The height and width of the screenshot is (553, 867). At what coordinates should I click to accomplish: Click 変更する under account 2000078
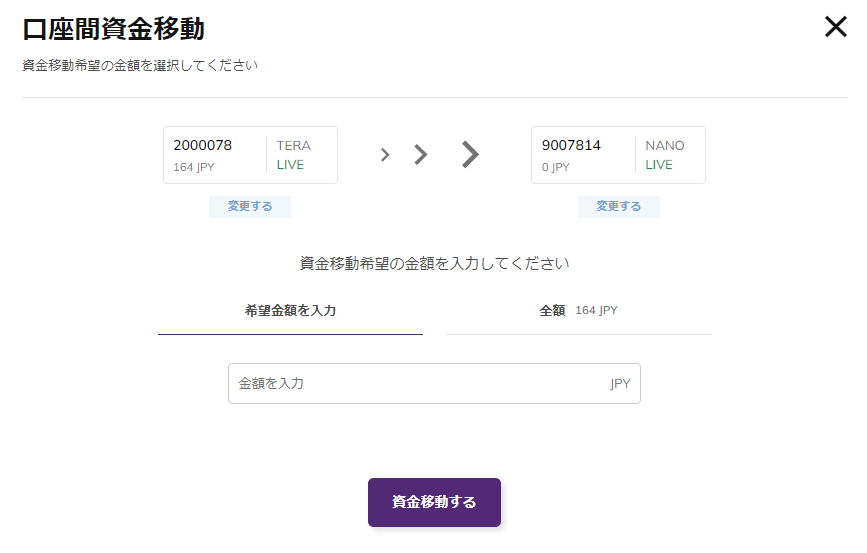250,206
